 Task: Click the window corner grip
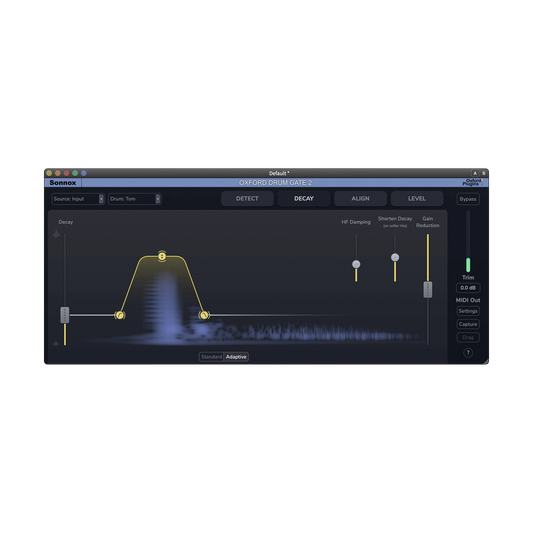(x=486, y=361)
